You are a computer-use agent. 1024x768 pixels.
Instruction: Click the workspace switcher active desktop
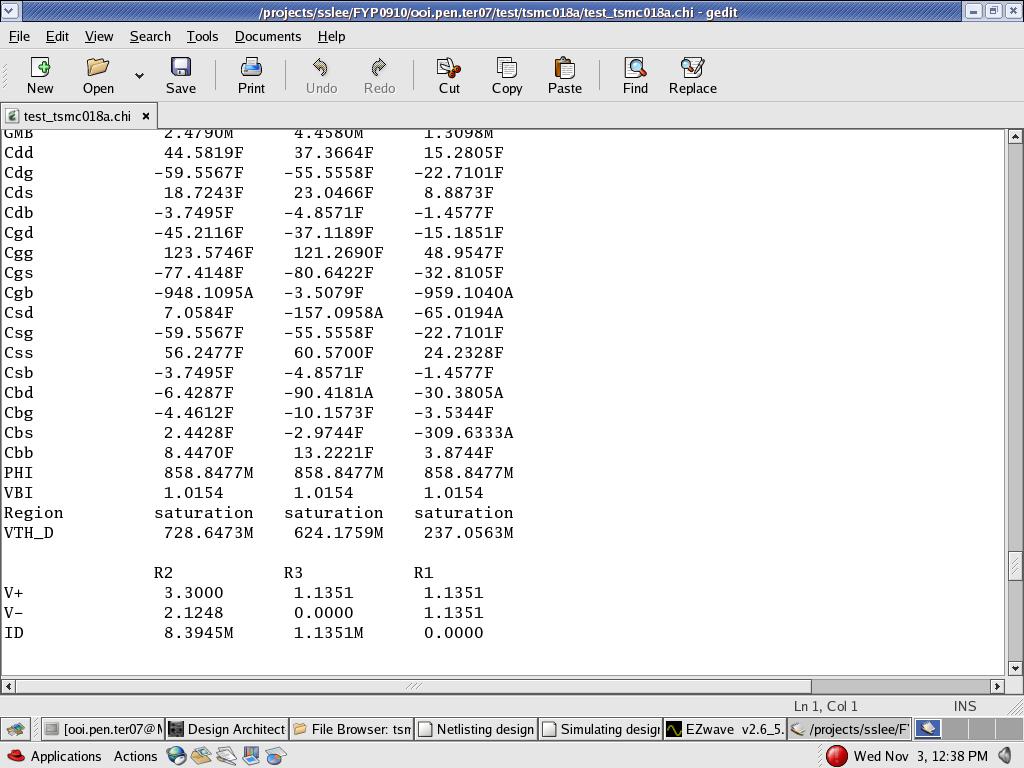click(927, 729)
